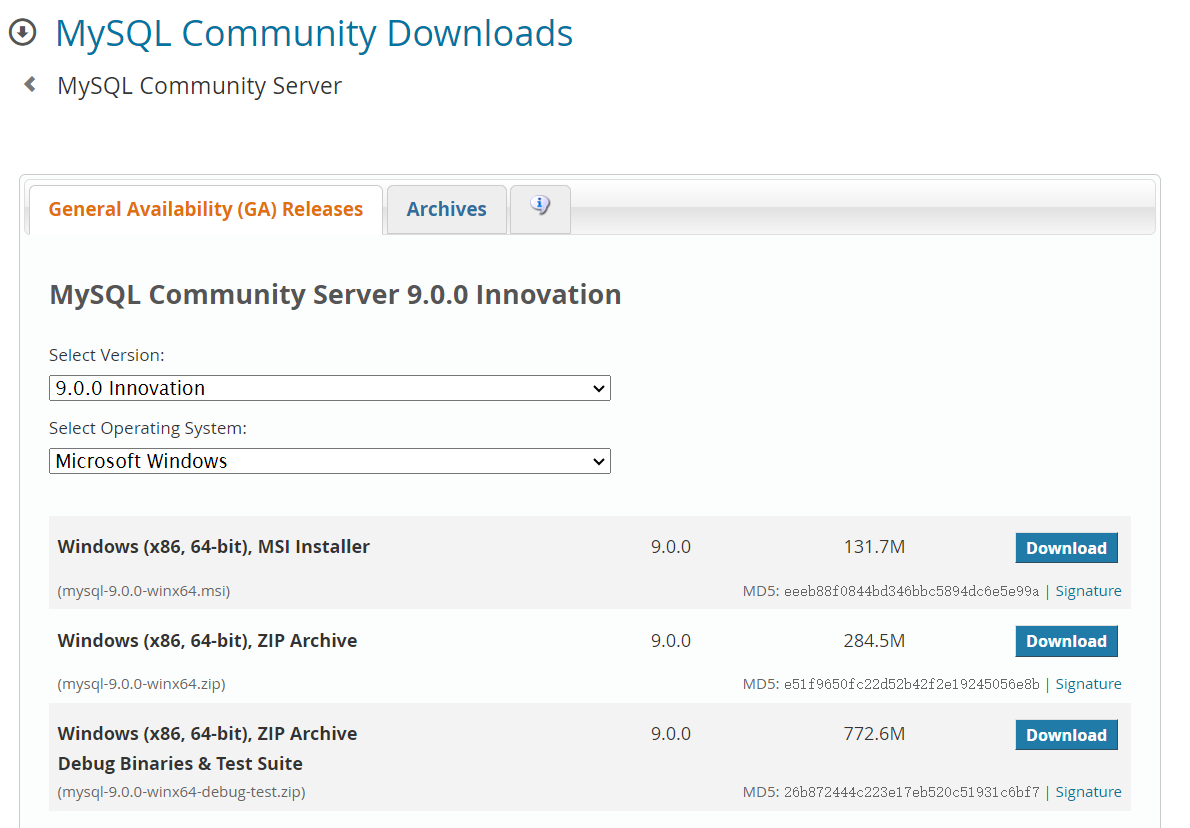Click the Debug Binaries & Test Suite label

(x=180, y=763)
